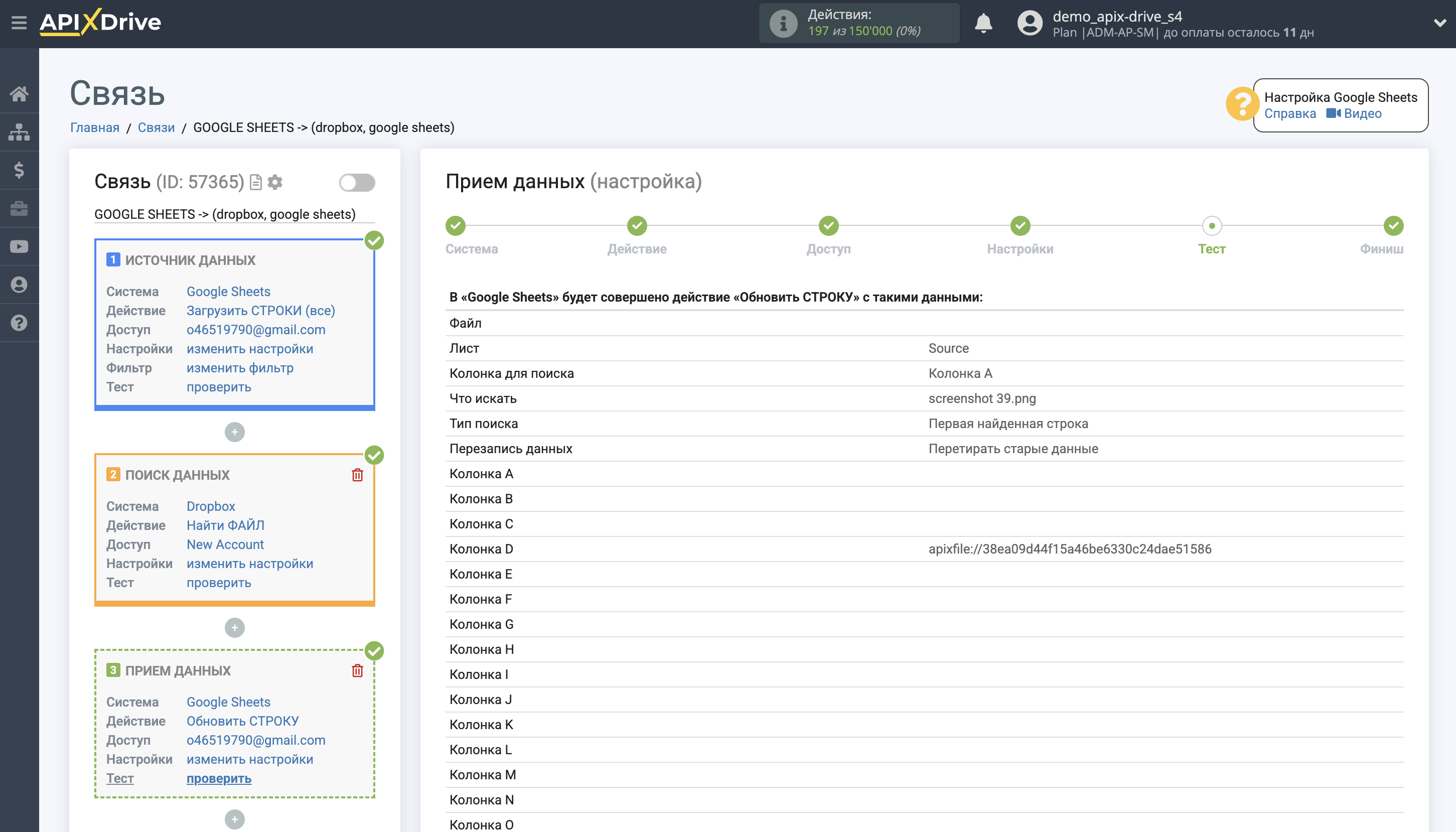Enable the connection toggle switch
1456x832 pixels.
pos(357,182)
